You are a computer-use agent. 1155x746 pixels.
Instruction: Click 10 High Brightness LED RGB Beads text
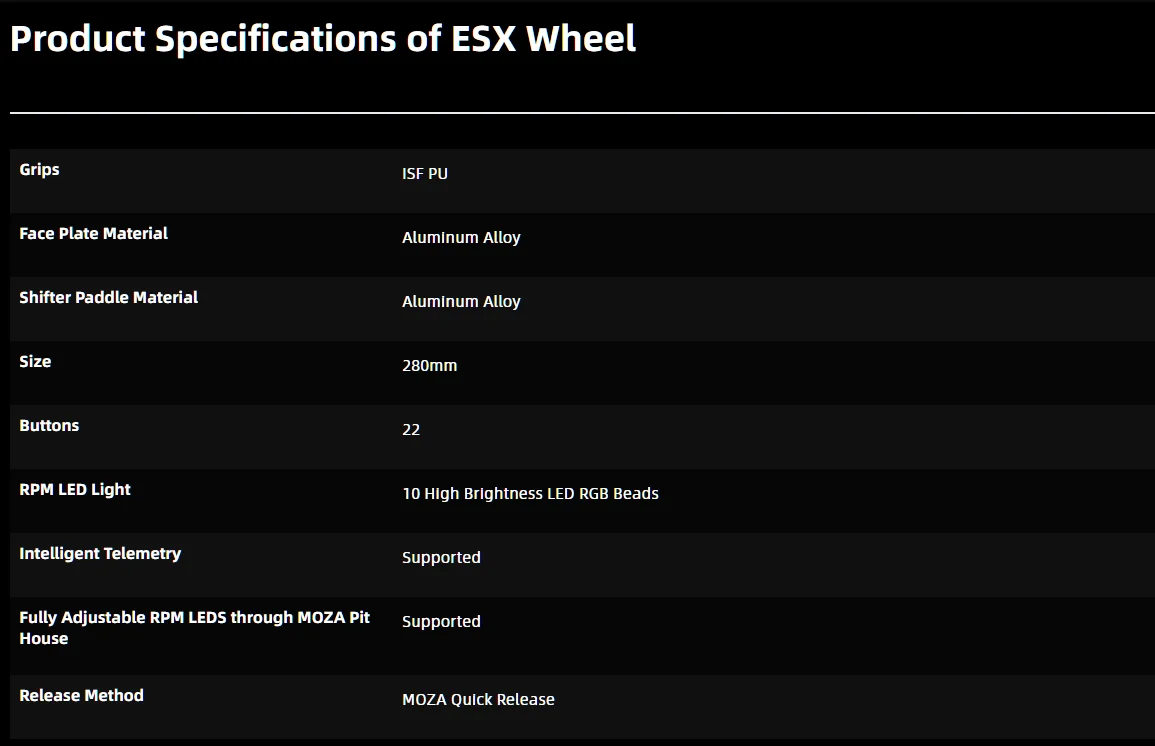pyautogui.click(x=530, y=494)
